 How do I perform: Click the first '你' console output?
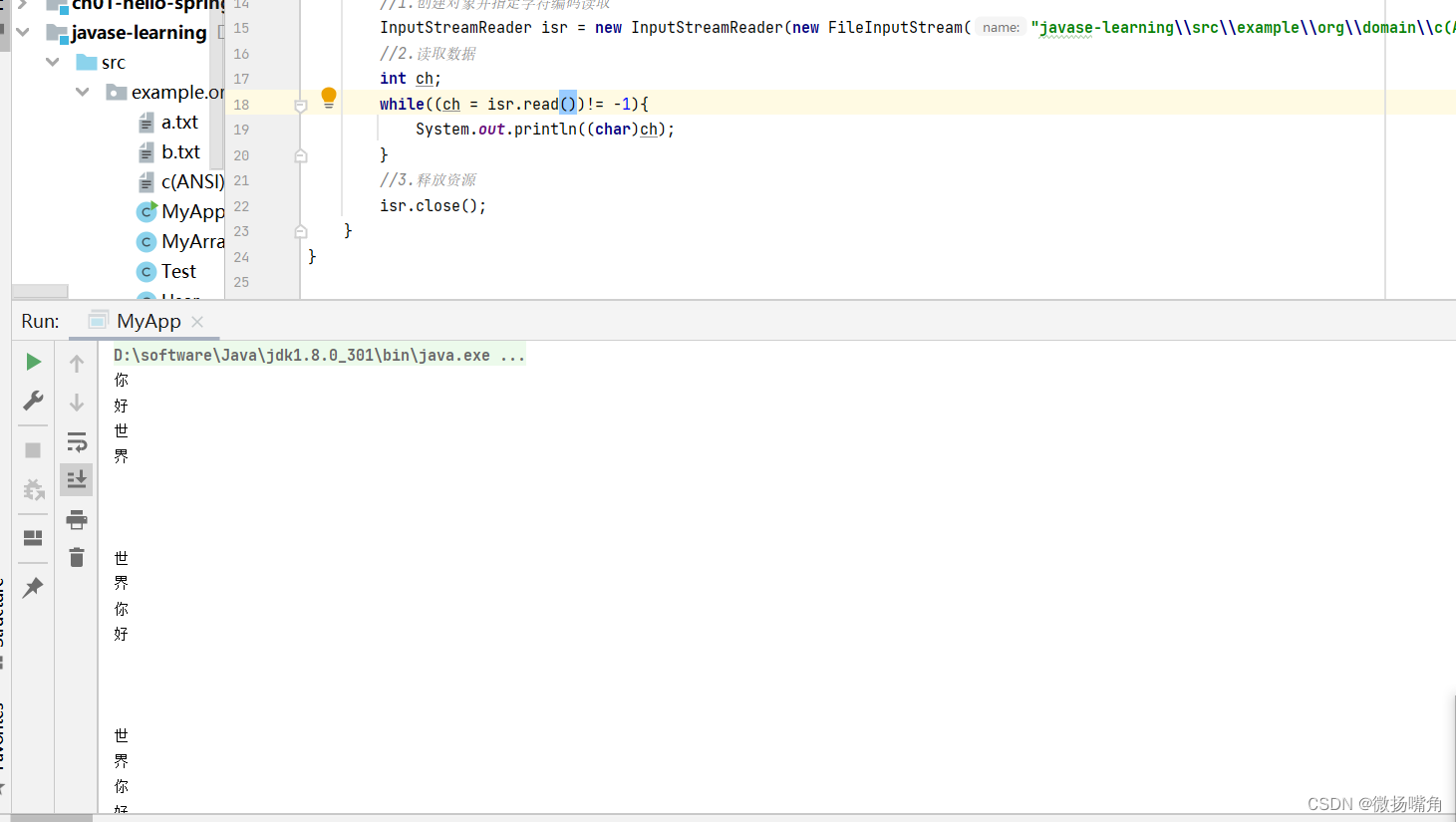[x=122, y=380]
